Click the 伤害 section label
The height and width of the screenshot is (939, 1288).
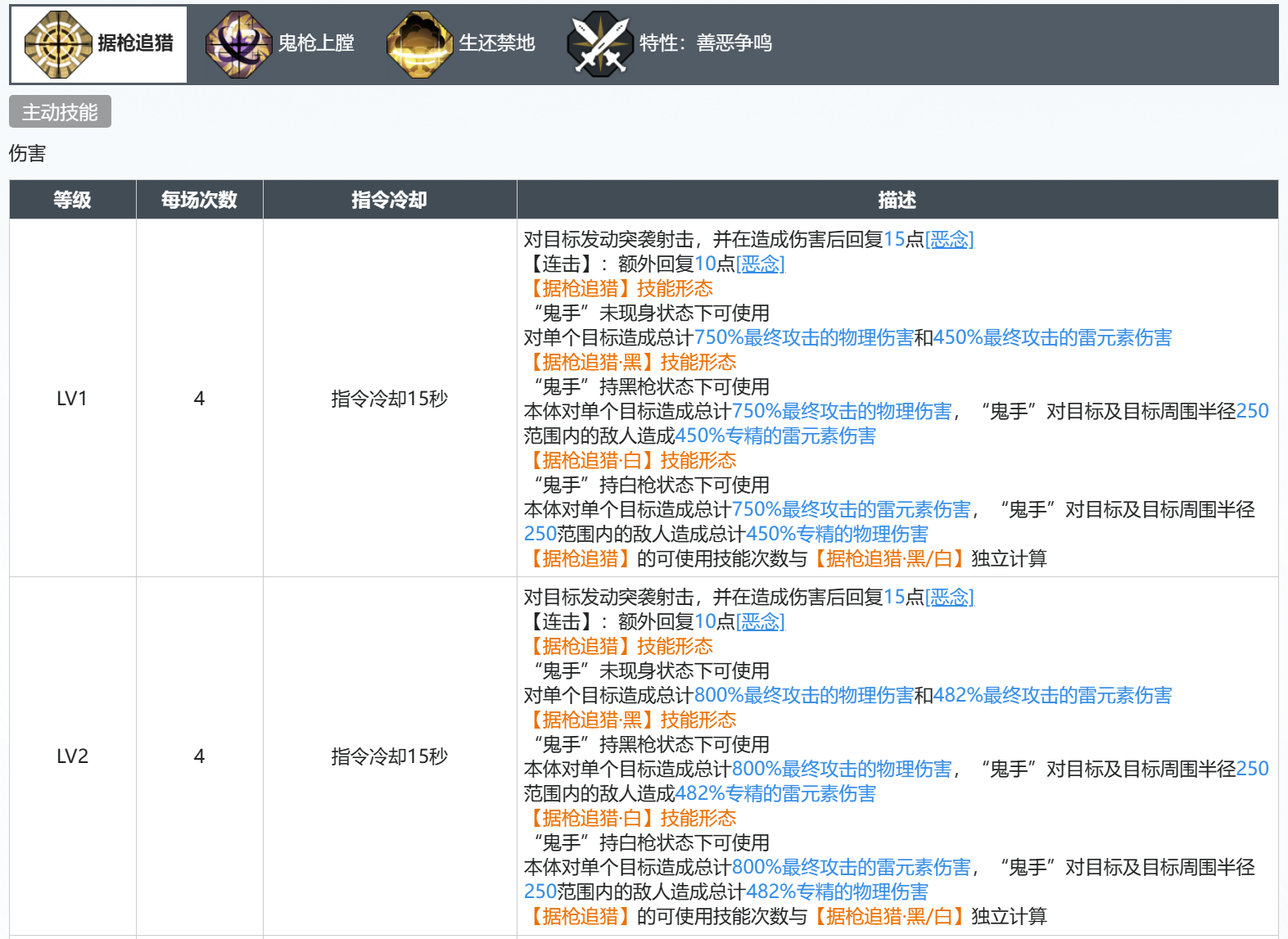pos(27,154)
